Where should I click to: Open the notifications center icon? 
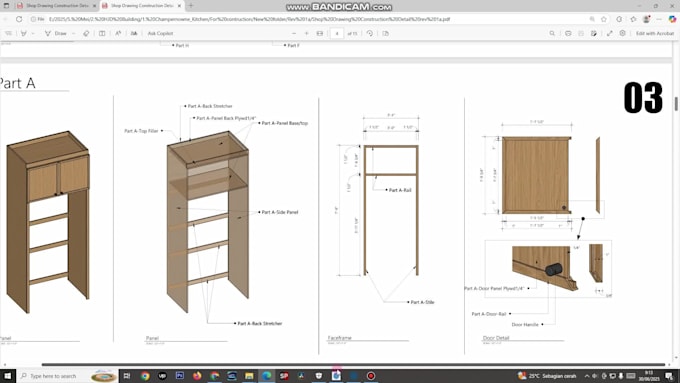click(x=669, y=376)
